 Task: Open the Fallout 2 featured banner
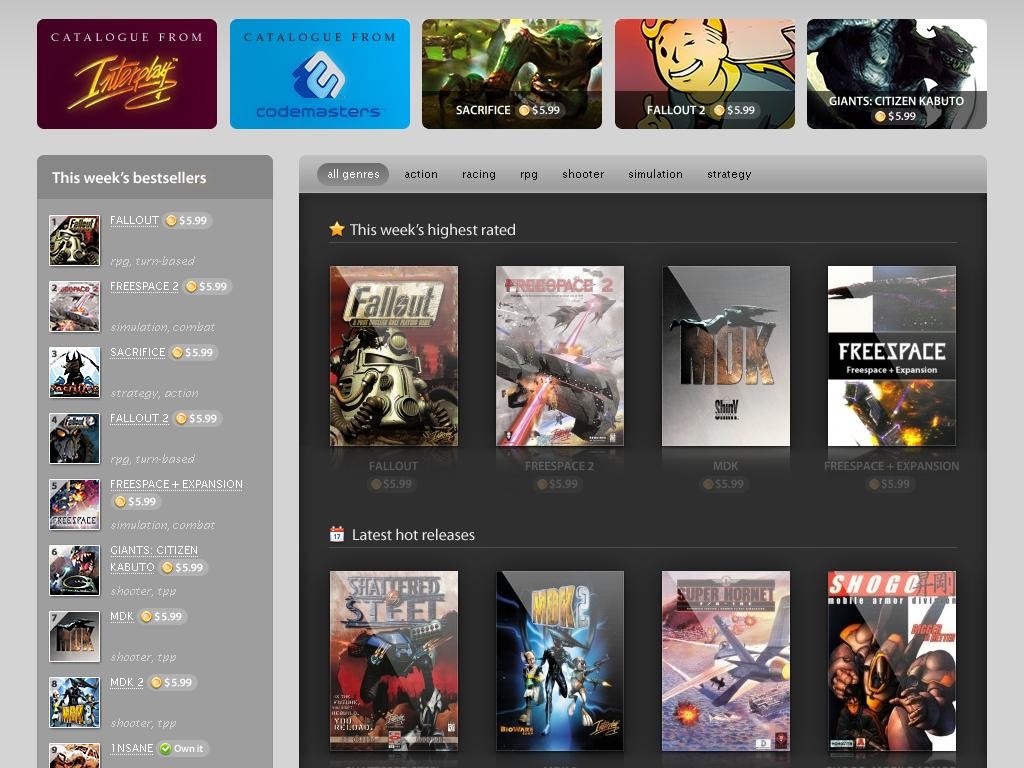(704, 74)
